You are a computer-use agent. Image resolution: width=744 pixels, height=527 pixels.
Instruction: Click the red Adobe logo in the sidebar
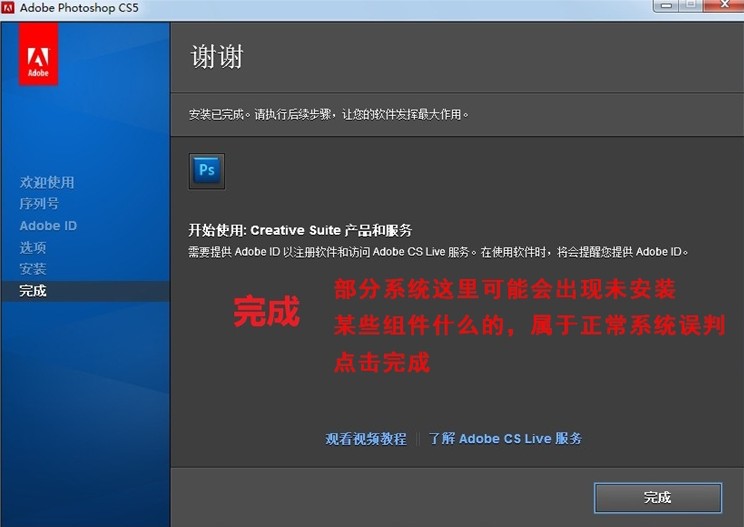point(38,55)
